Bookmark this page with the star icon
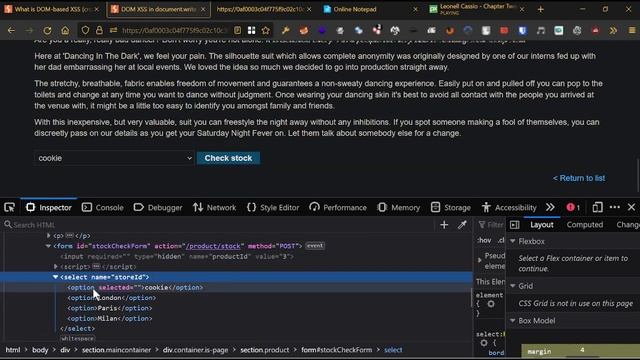The image size is (640, 360). 266,30
